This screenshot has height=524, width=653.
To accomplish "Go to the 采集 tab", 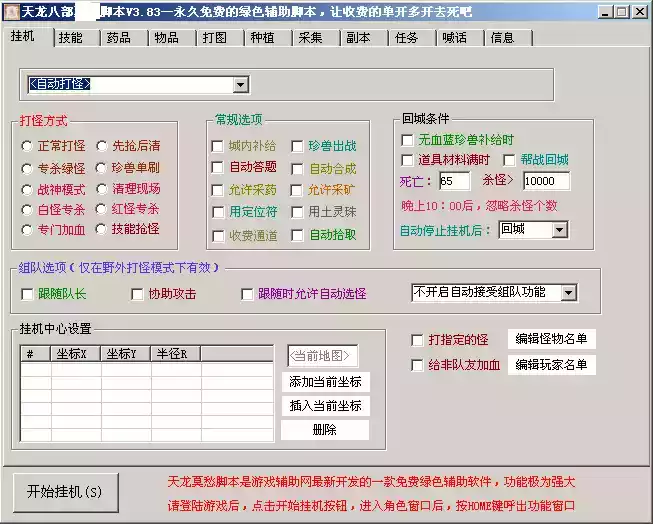I will tap(317, 38).
